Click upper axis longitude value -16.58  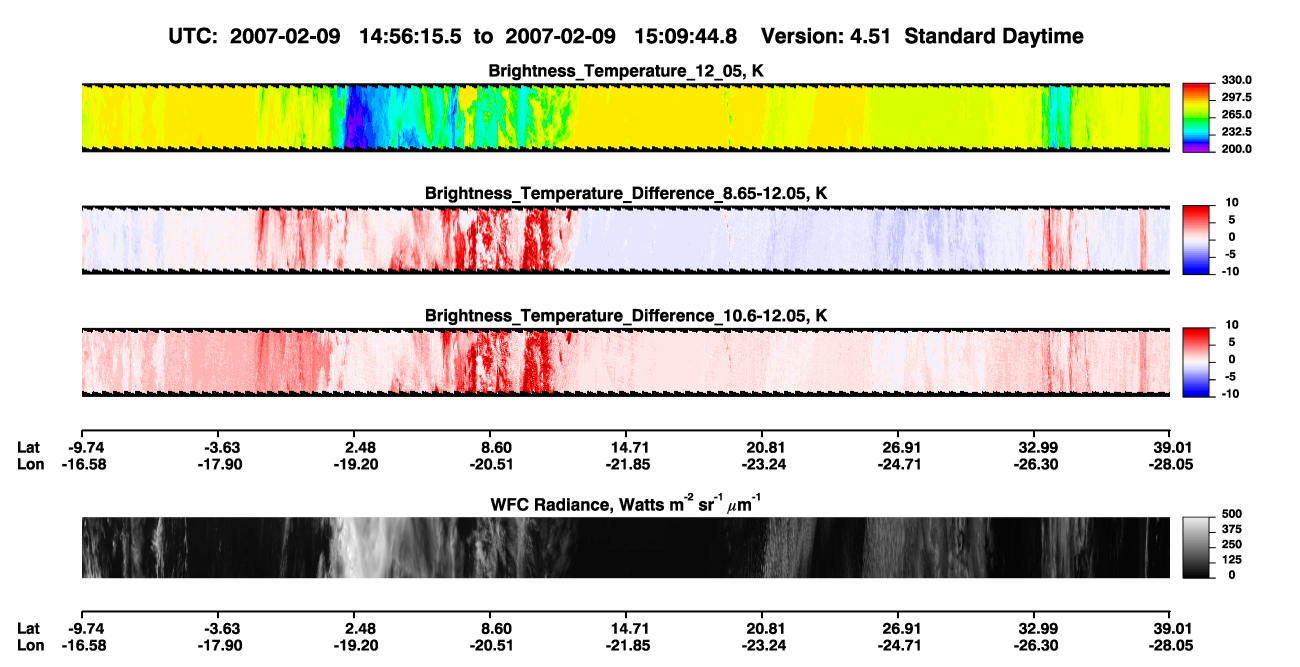(82, 464)
